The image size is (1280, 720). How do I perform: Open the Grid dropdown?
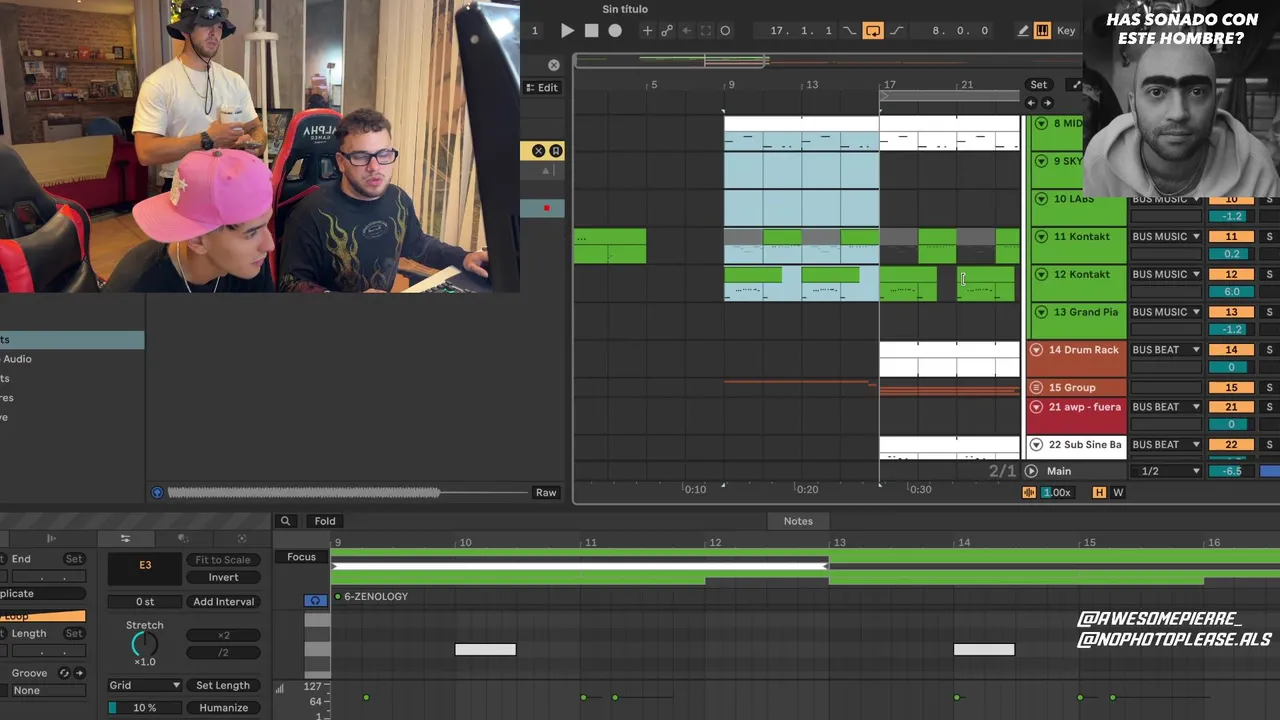point(145,685)
